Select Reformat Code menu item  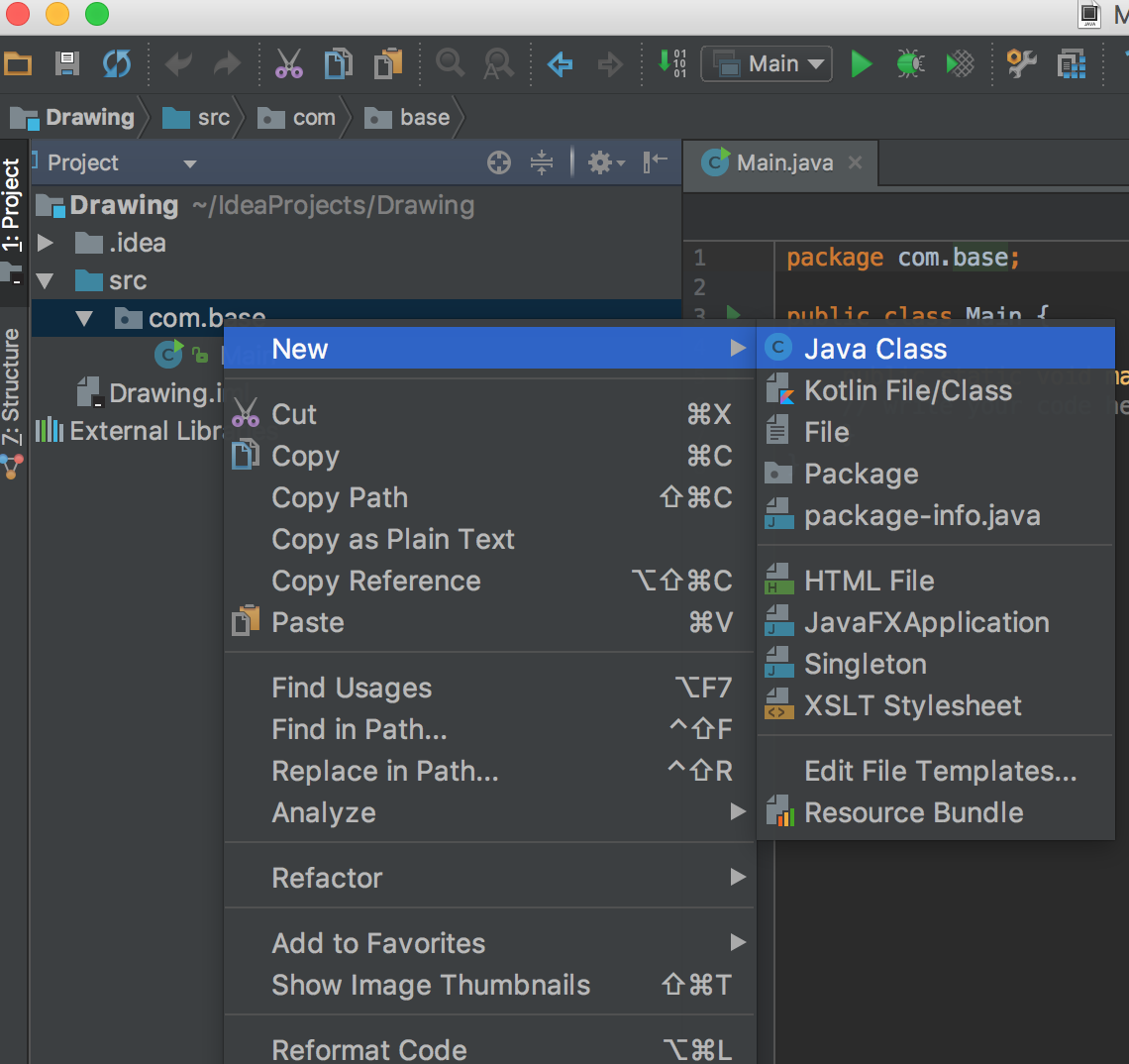[x=490, y=1049]
